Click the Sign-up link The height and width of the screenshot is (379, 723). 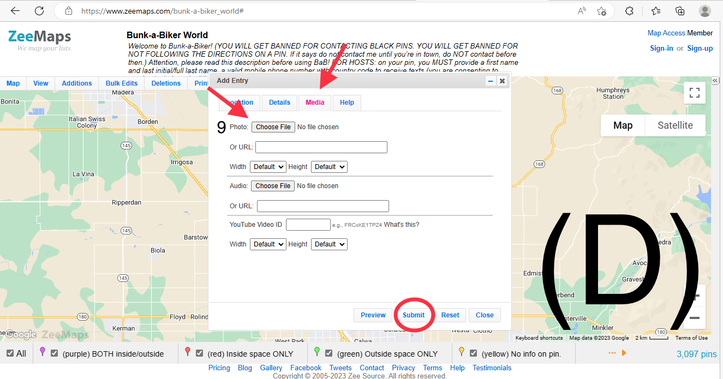point(700,48)
